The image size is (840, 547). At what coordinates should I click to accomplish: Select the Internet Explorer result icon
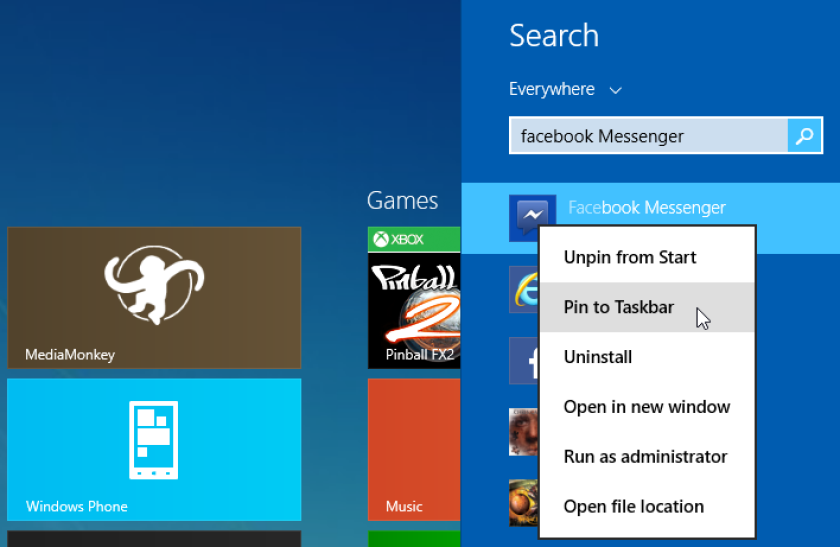click(x=524, y=289)
